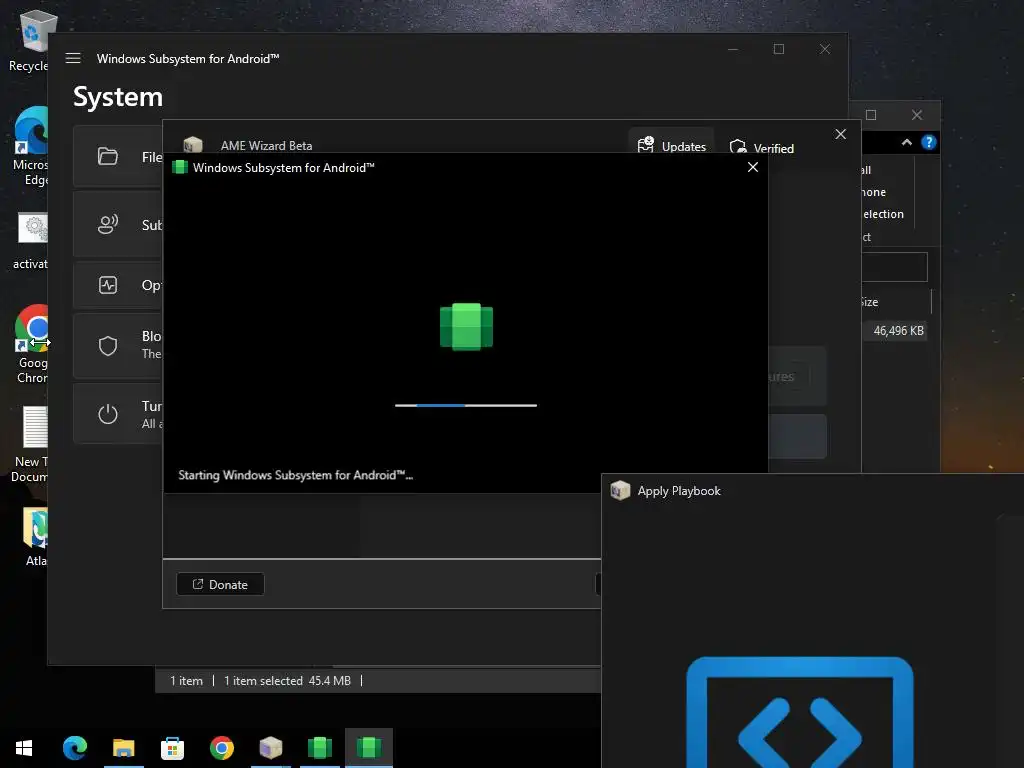
Task: Click the Files folder icon in System
Action: pyautogui.click(x=108, y=156)
